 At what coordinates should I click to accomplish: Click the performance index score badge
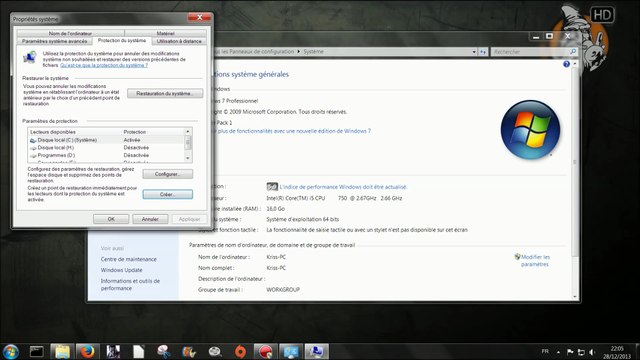point(272,187)
